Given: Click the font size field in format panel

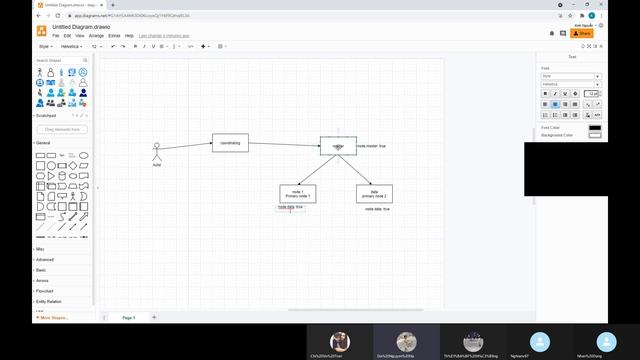Looking at the screenshot, I should 590,94.
